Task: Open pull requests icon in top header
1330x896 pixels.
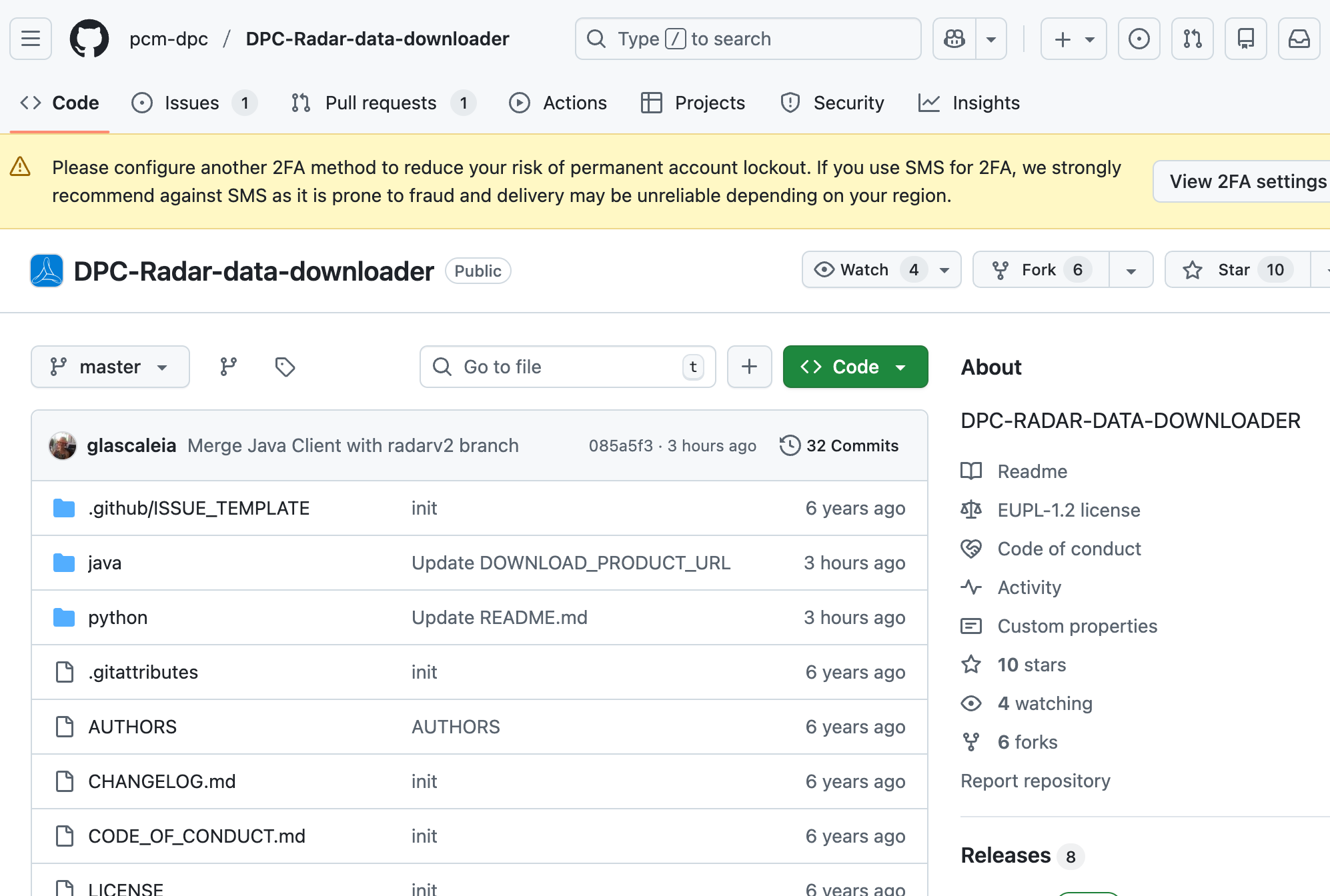Action: click(x=1192, y=39)
